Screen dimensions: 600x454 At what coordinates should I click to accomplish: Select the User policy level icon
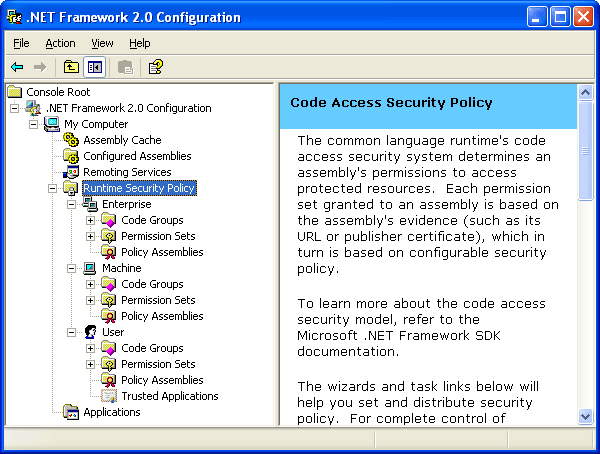[x=90, y=332]
